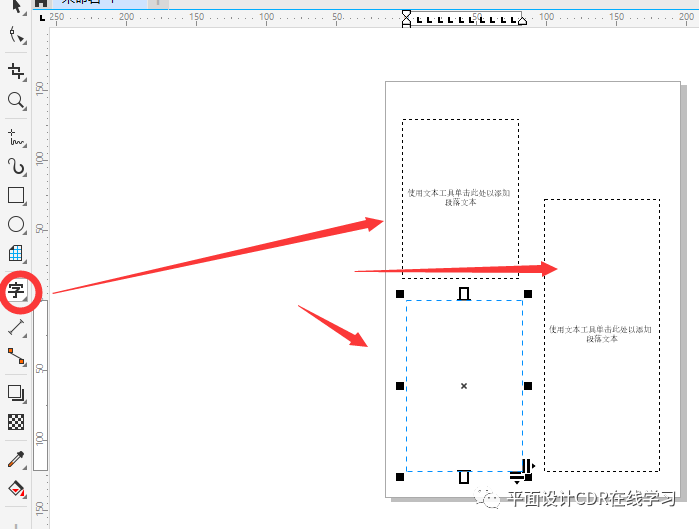The height and width of the screenshot is (529, 699).
Task: Click the left indent marker on ruler
Action: pos(406,19)
